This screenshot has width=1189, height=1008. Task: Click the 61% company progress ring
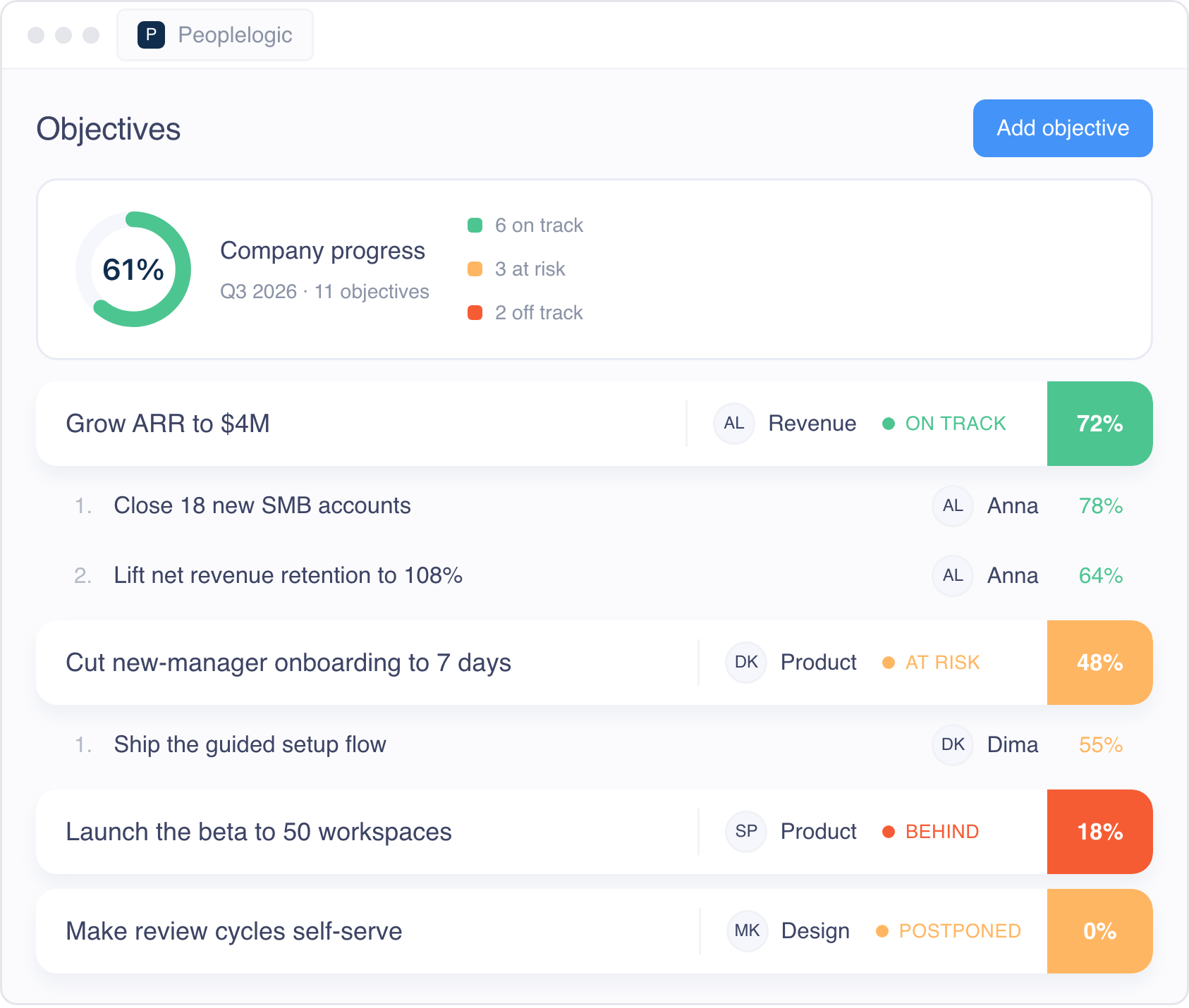coord(133,269)
